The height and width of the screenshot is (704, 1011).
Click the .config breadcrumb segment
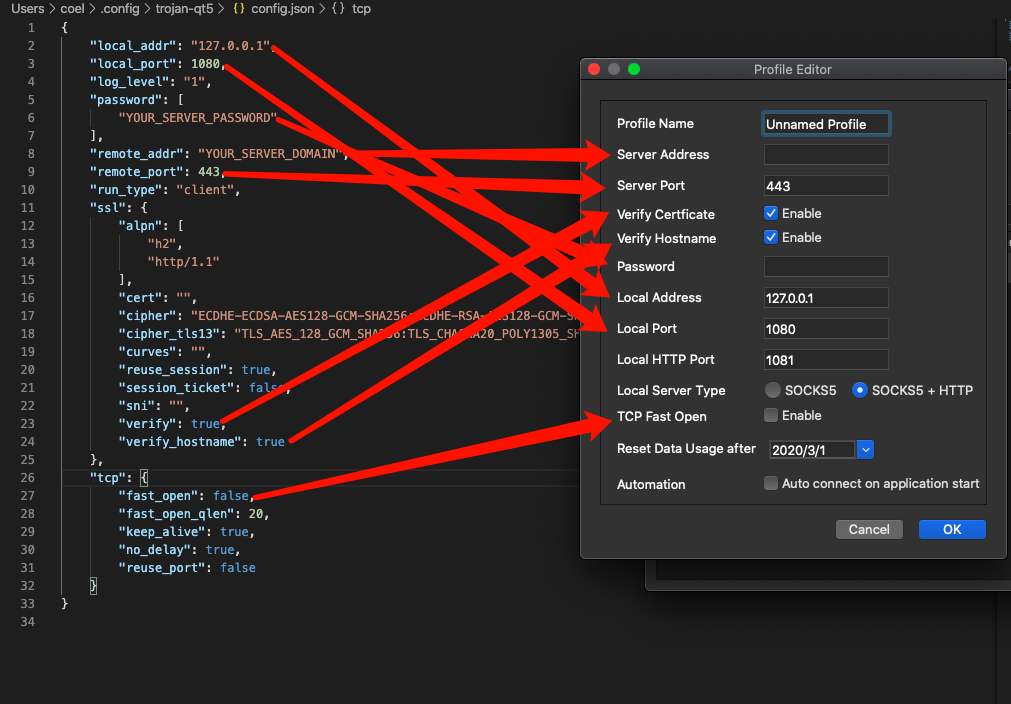coord(120,9)
